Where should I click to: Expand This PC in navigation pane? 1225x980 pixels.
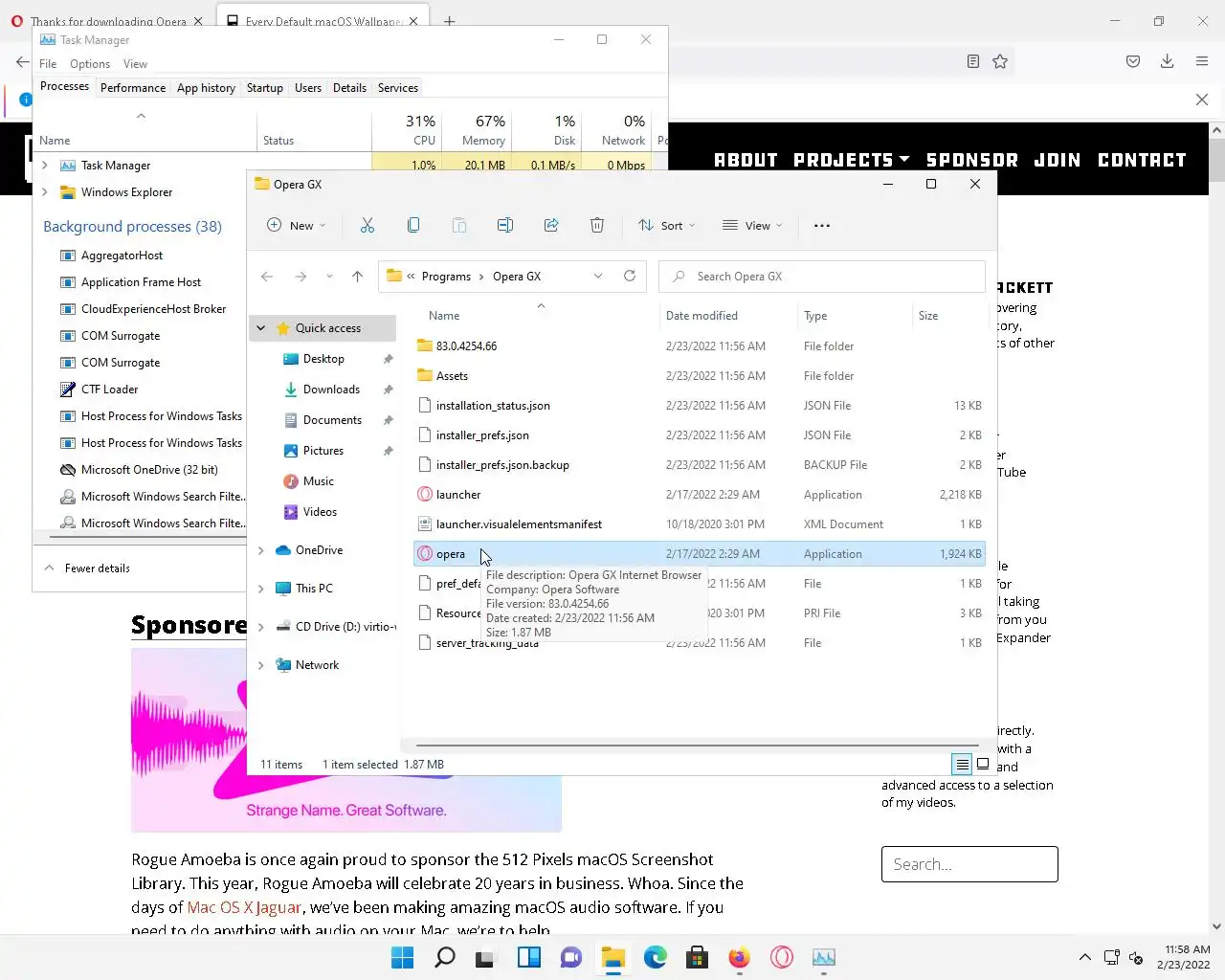[x=260, y=589]
